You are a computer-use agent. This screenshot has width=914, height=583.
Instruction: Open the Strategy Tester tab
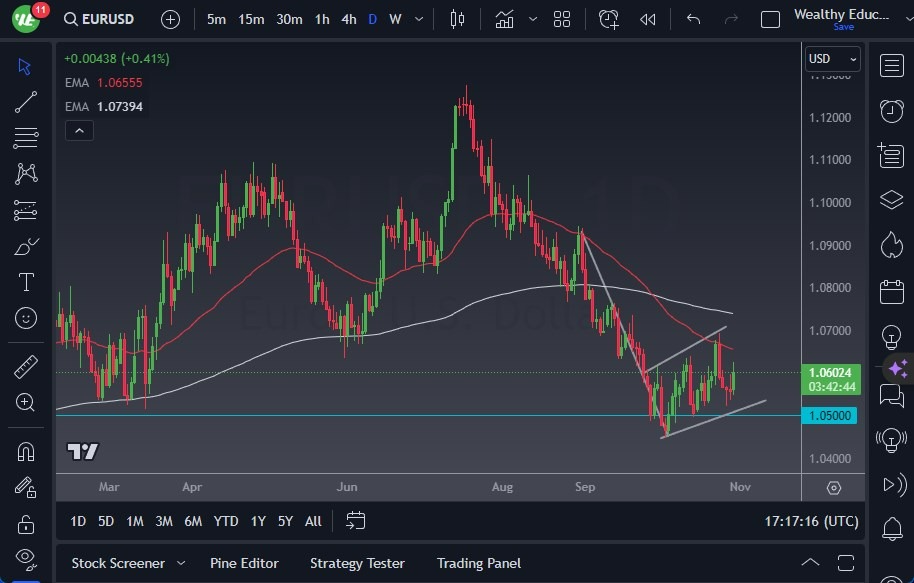[357, 563]
